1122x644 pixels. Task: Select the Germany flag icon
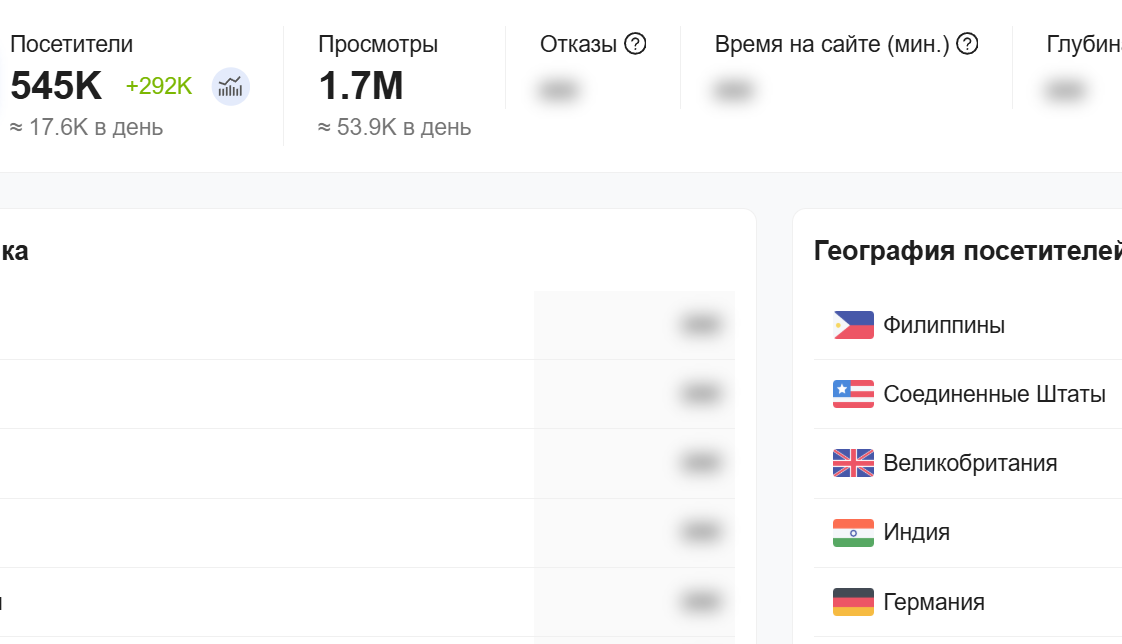tap(853, 602)
